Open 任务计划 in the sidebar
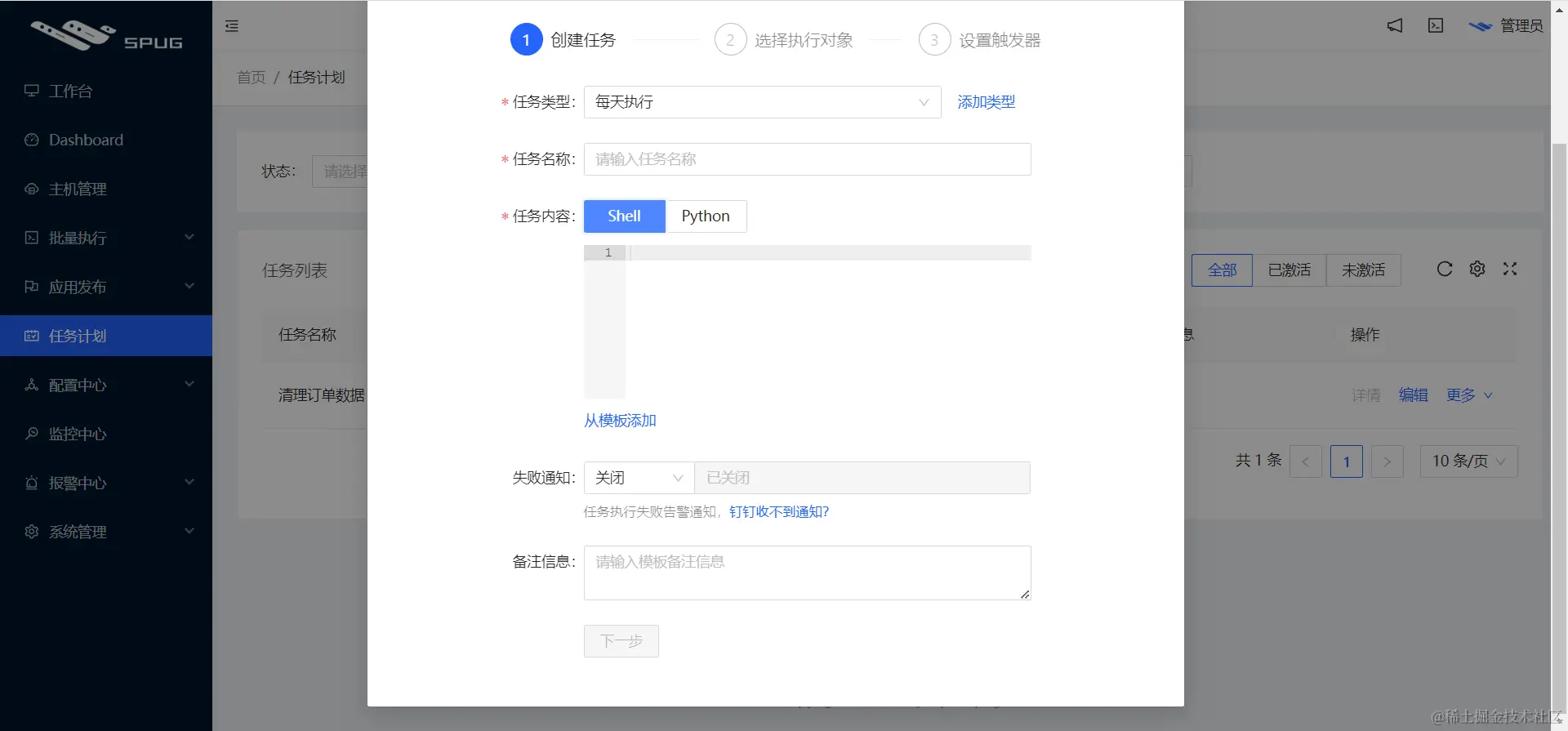 [106, 336]
